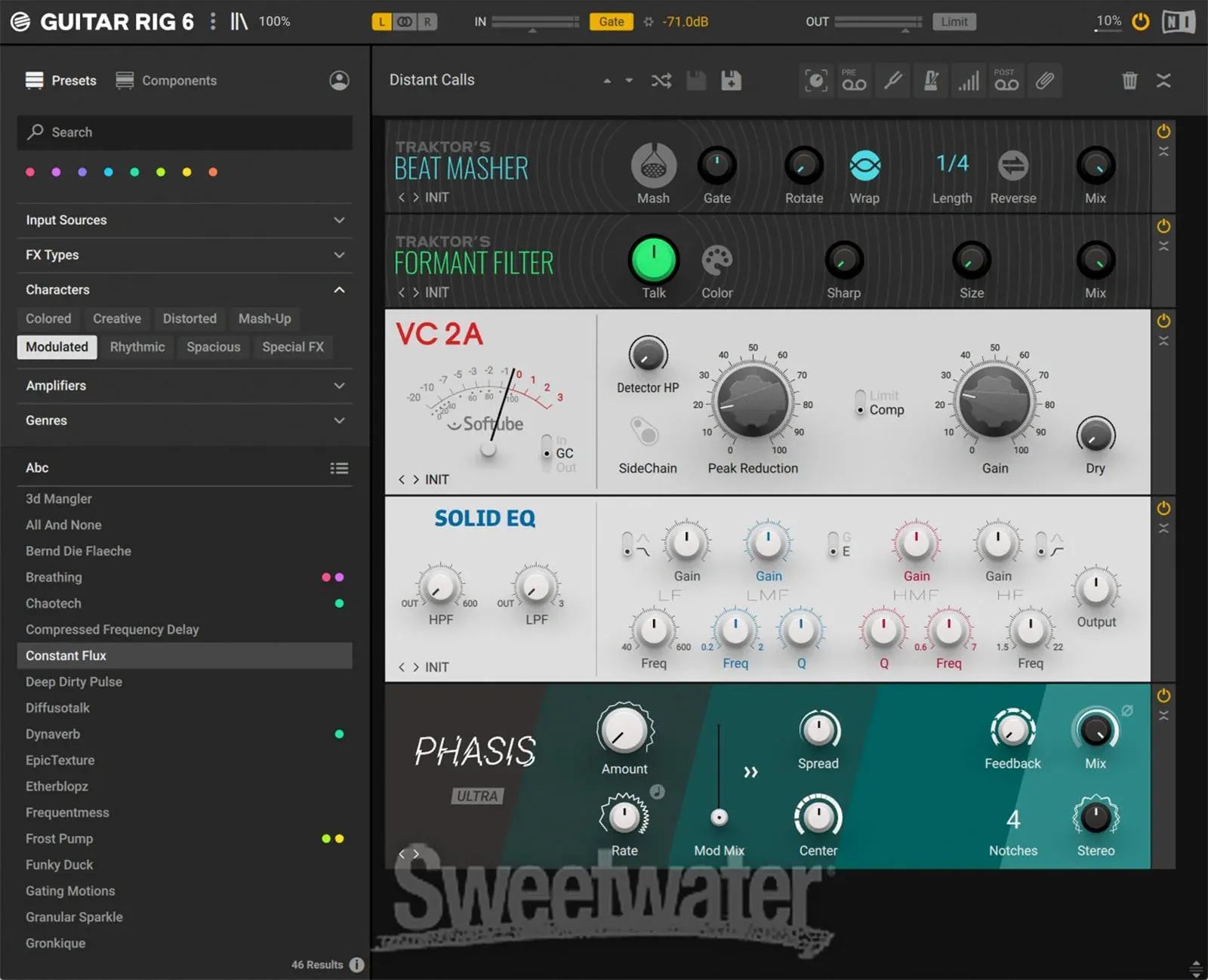Open the metronome tool icon
Image resolution: width=1208 pixels, height=980 pixels.
pyautogui.click(x=931, y=81)
